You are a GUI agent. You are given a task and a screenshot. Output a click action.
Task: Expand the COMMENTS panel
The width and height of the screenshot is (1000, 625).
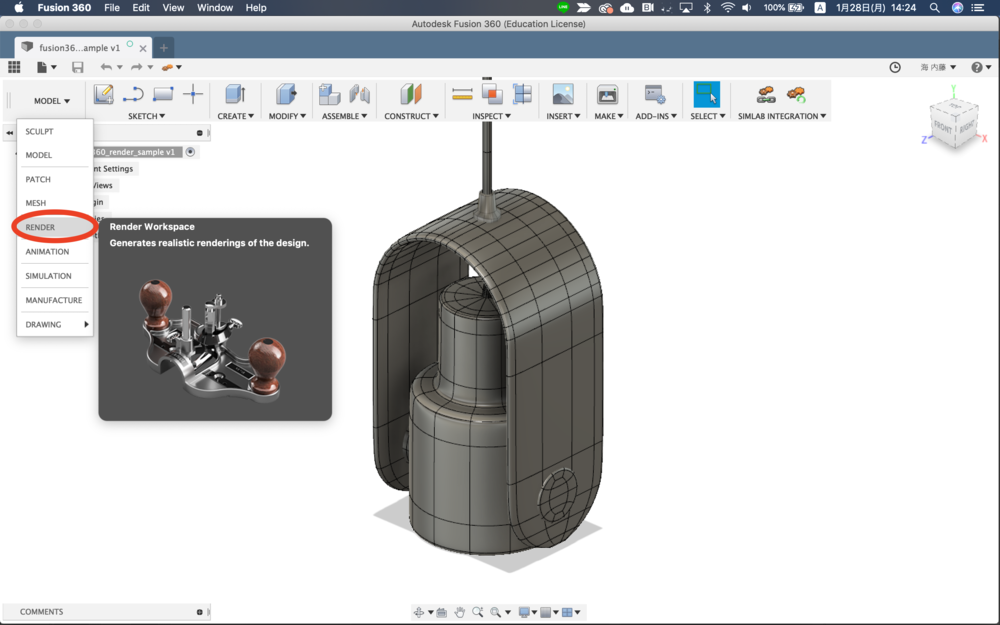coord(199,612)
